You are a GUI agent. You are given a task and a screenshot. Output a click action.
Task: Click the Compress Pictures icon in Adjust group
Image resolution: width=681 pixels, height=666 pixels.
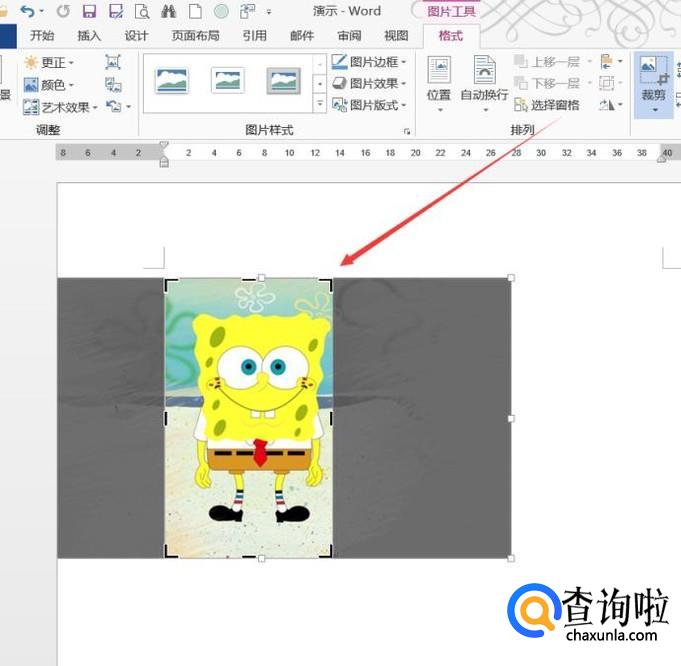click(113, 63)
